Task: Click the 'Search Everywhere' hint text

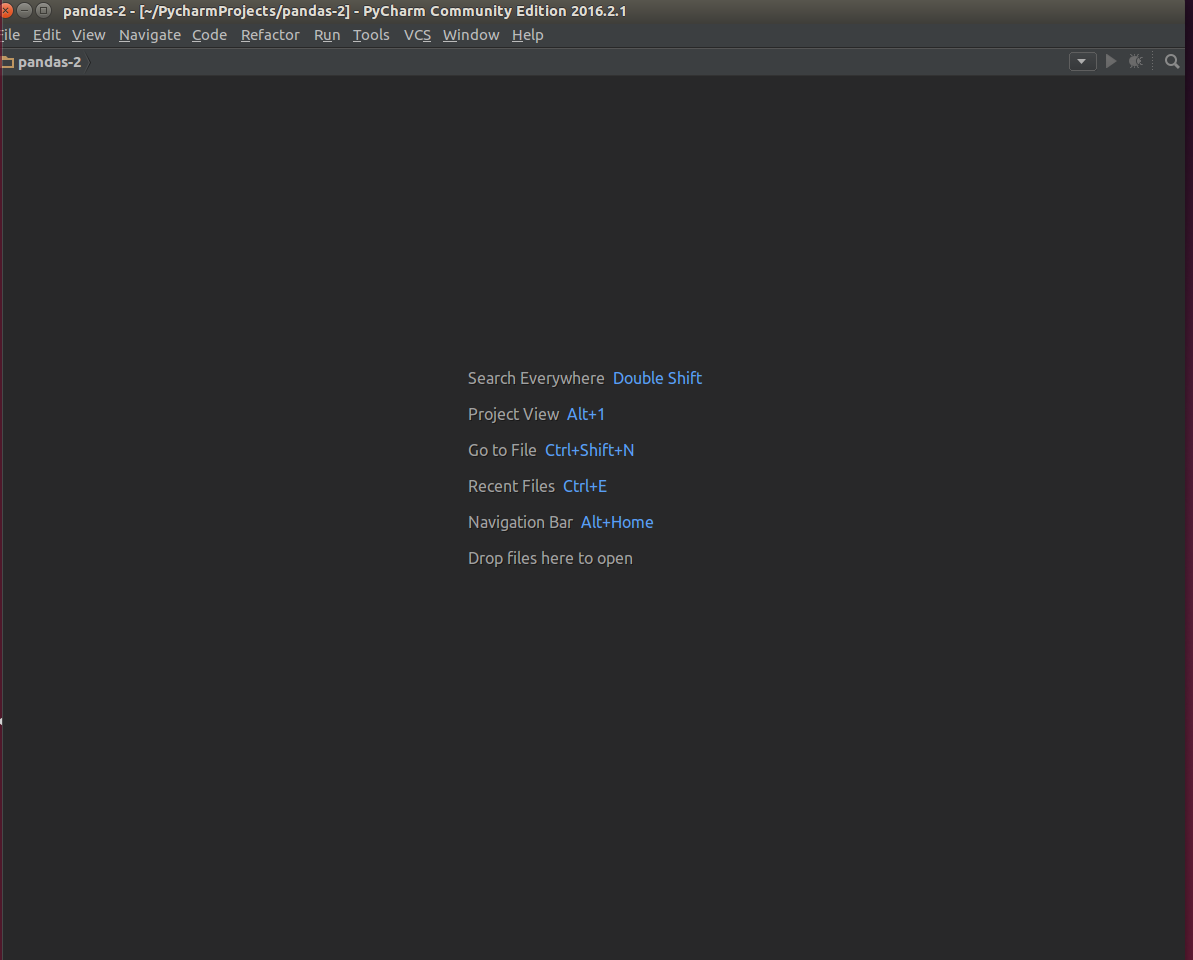Action: pos(536,379)
